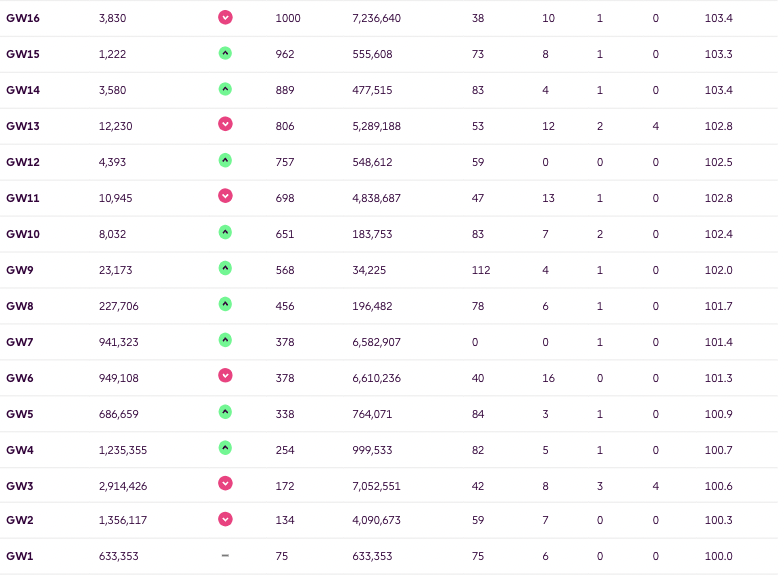Click the red down arrow in GW11 row
Screen dimensions: 784x576
pyautogui.click(x=225, y=196)
